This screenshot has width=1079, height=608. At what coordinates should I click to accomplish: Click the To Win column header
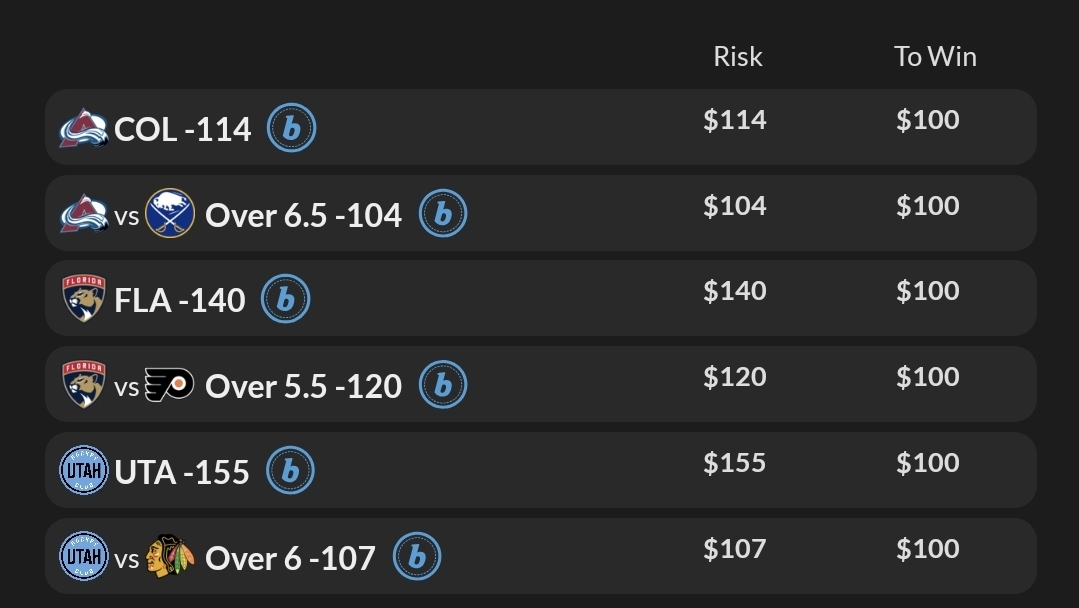tap(934, 57)
